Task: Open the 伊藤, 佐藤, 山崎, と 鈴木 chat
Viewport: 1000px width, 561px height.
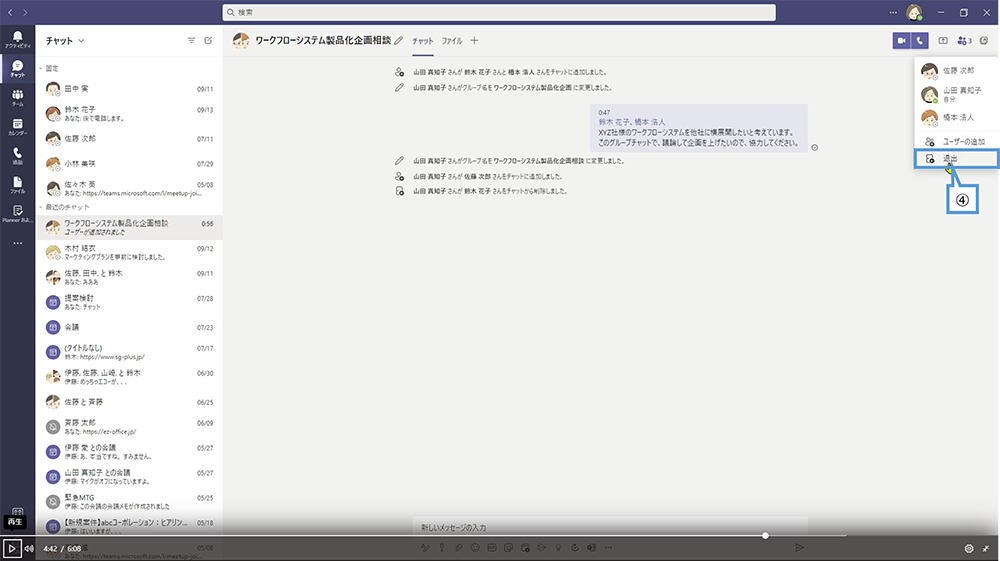Action: coord(129,377)
